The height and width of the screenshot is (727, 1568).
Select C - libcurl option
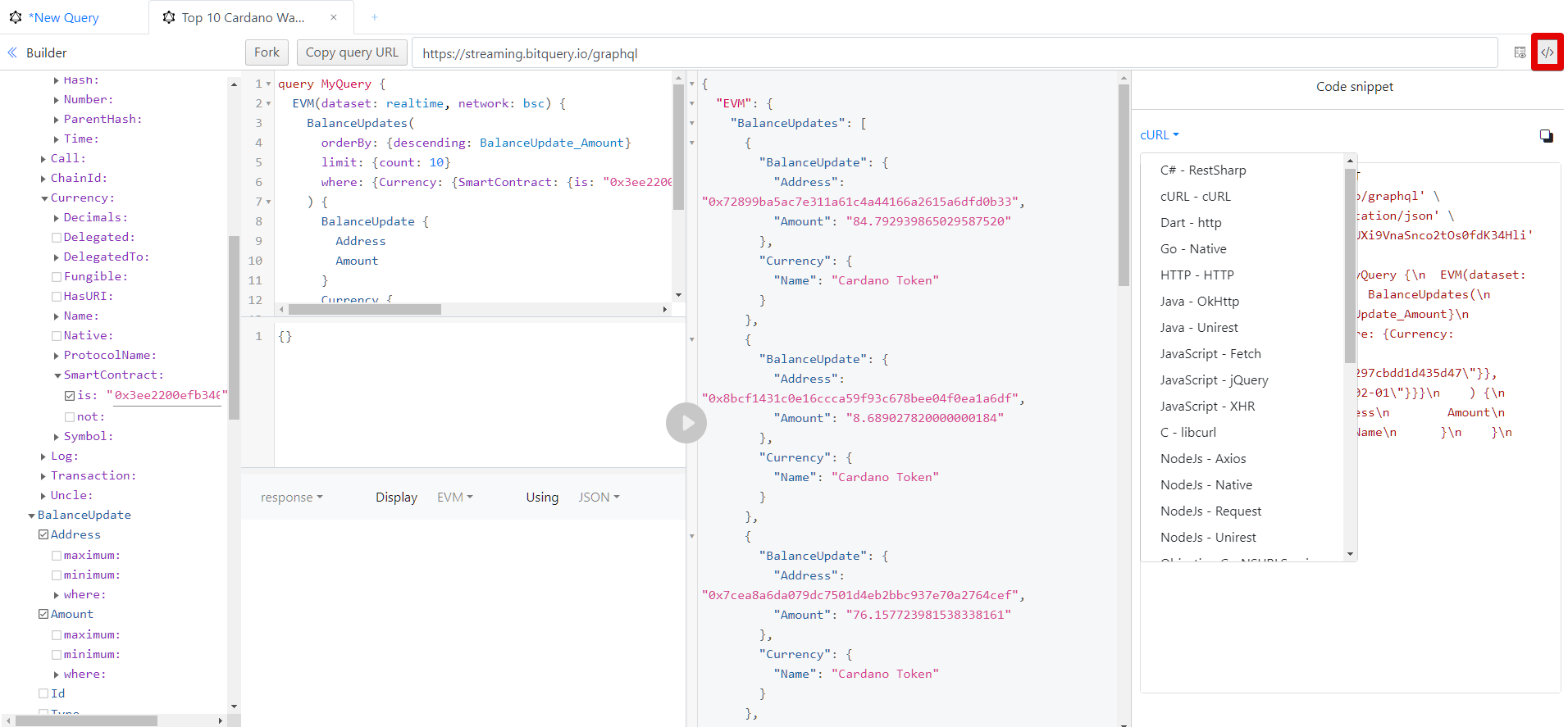[x=1188, y=433]
